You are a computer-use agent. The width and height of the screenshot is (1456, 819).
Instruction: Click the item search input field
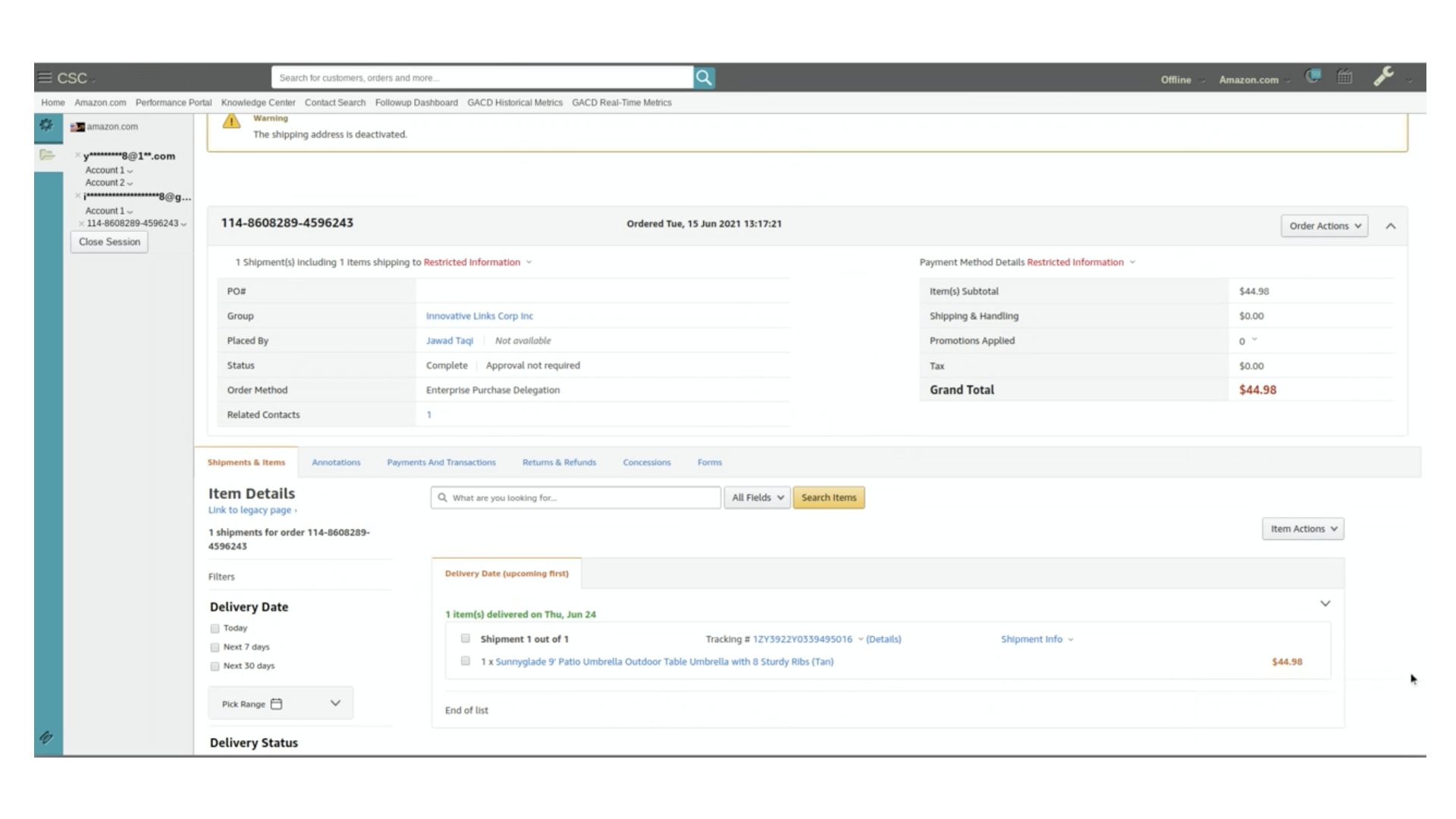point(576,497)
